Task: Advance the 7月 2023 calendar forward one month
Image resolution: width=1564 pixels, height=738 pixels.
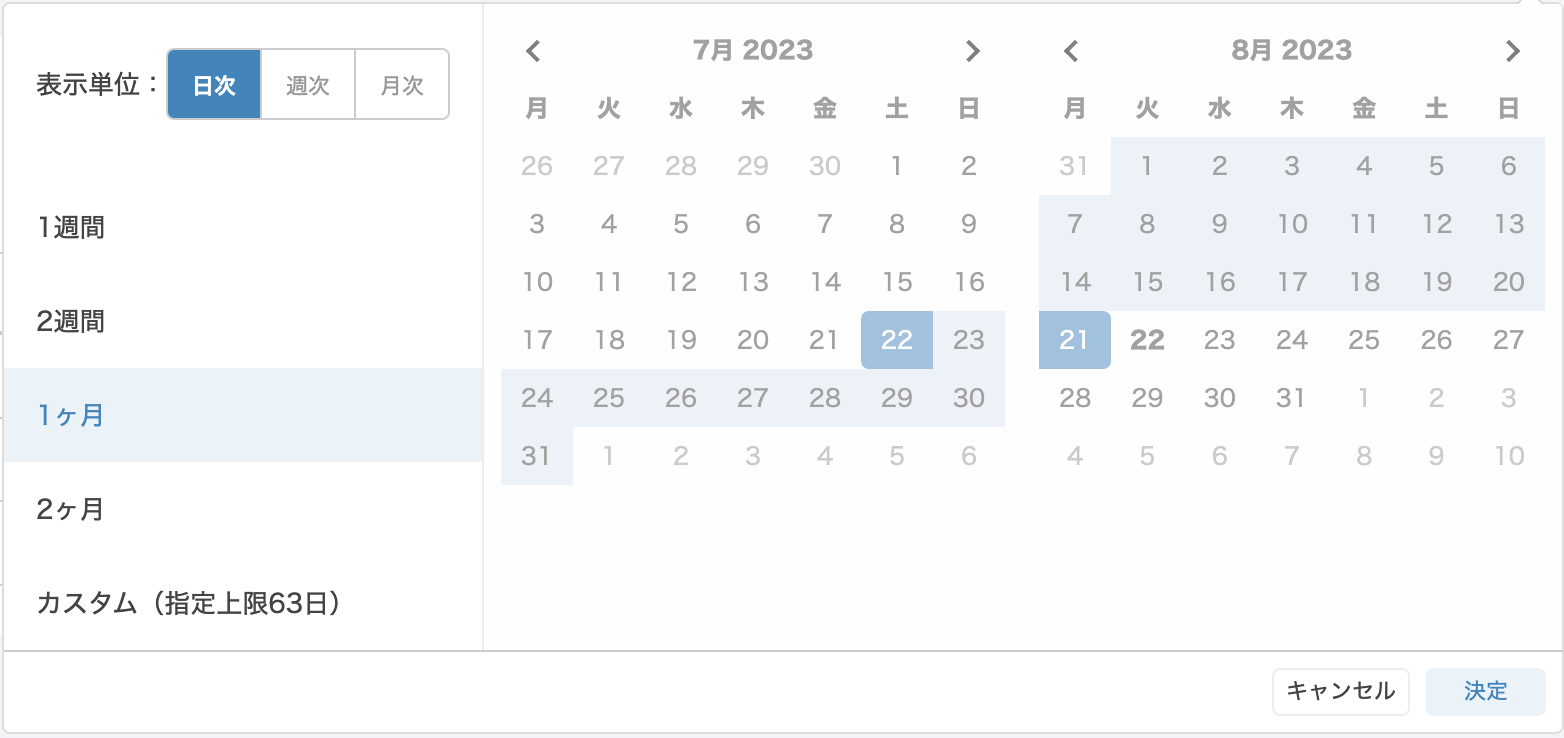Action: (973, 50)
